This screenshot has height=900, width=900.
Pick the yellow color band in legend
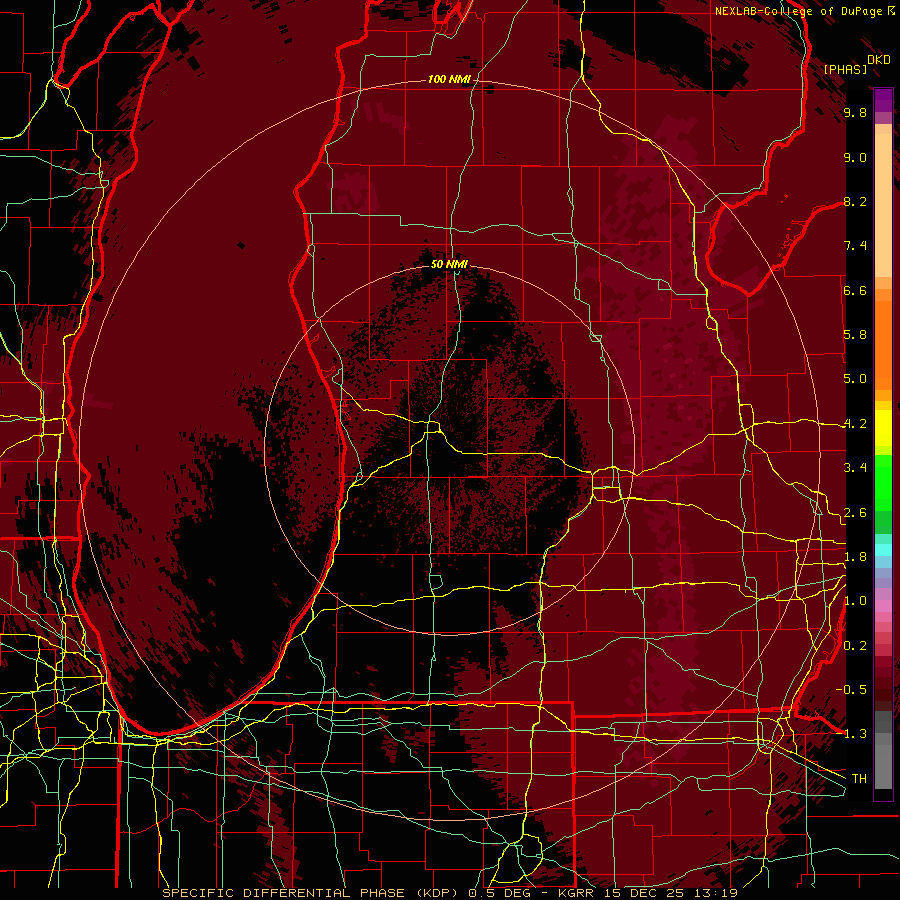pyautogui.click(x=883, y=428)
